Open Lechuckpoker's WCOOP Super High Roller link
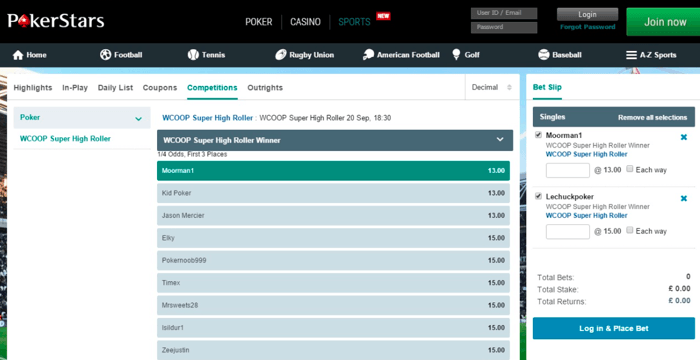Image resolution: width=700 pixels, height=360 pixels. coord(586,215)
